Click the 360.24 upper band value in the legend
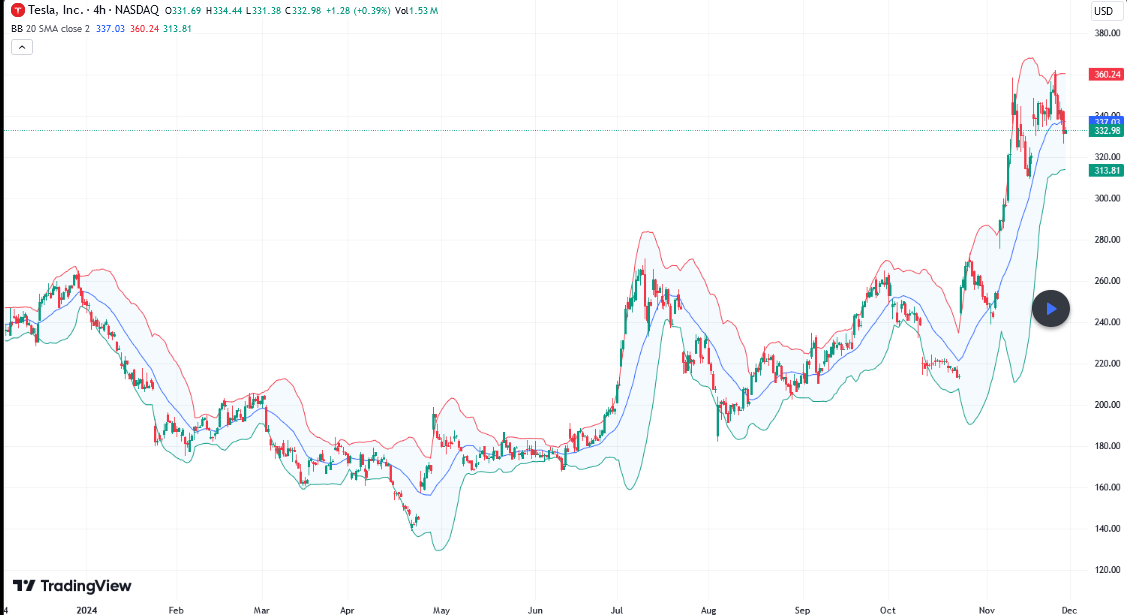The image size is (1127, 615). point(144,29)
